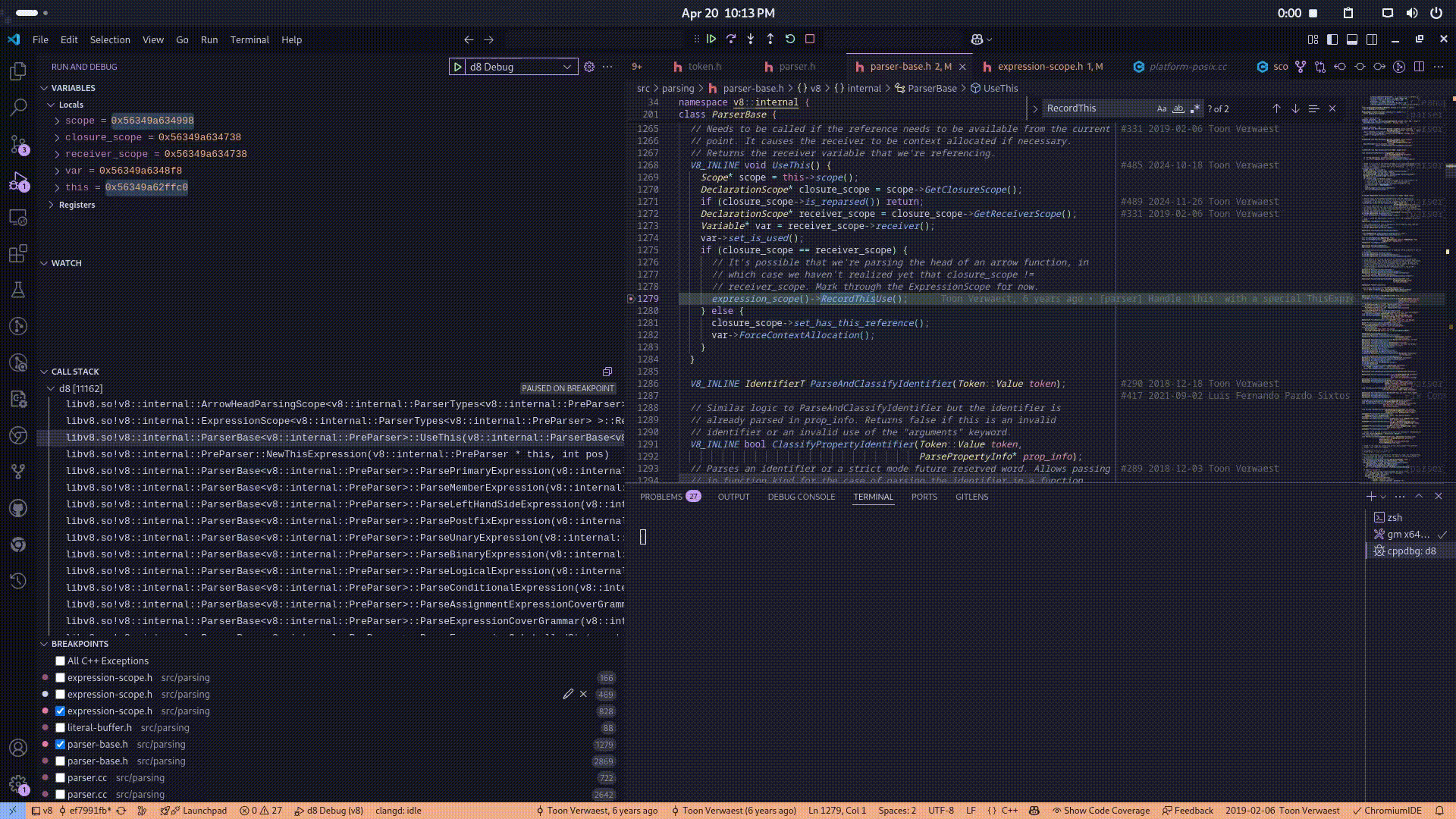Open the Manage gear in activity bar
Screen dimensions: 1456x819
(x=18, y=784)
